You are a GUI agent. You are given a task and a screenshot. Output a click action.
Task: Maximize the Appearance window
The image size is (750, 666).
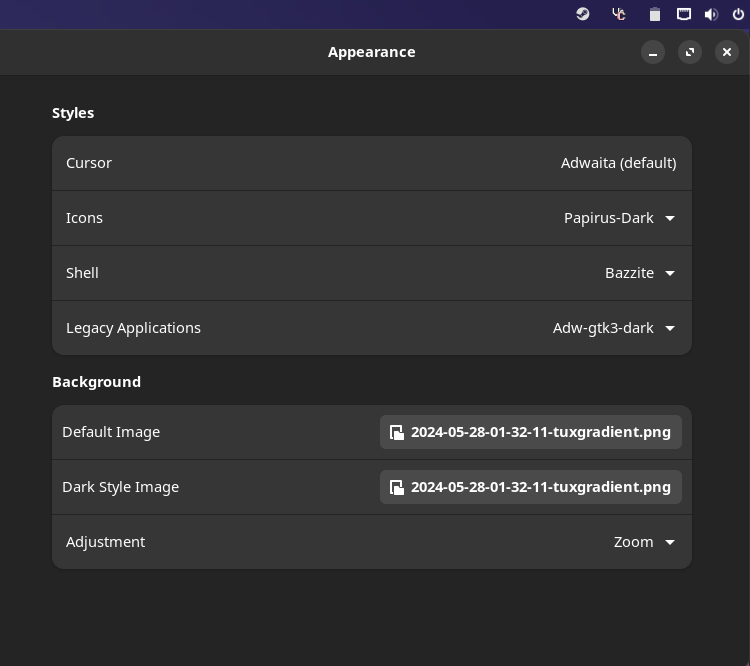[x=690, y=52]
